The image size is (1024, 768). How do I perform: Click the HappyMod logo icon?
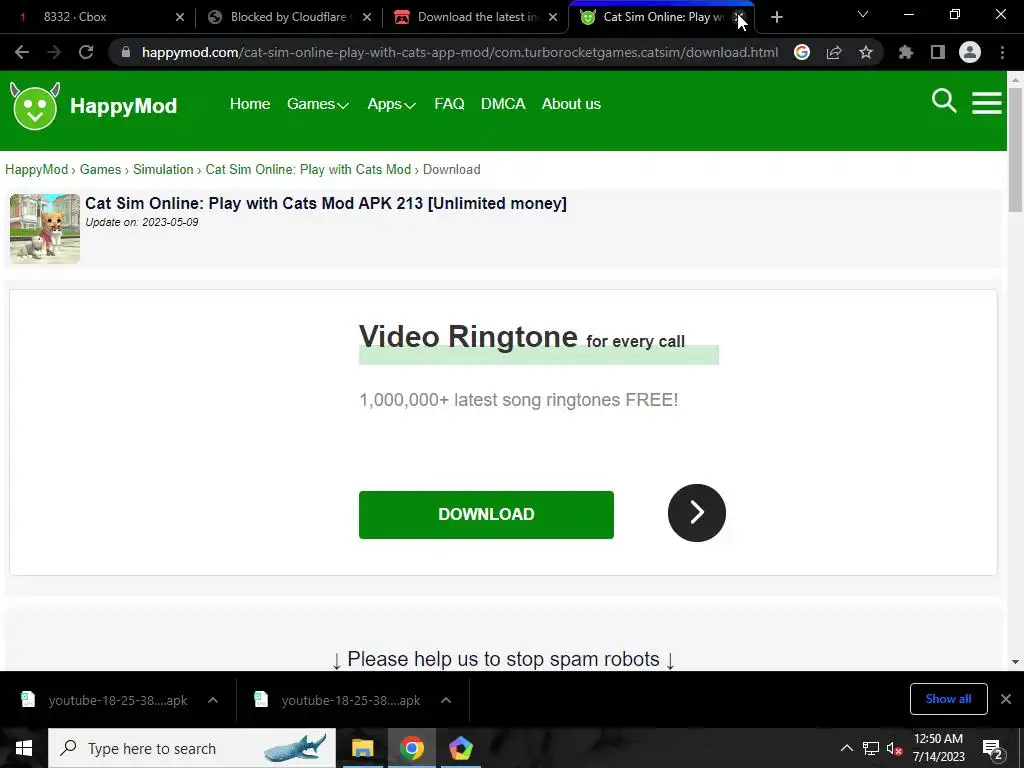(x=35, y=106)
